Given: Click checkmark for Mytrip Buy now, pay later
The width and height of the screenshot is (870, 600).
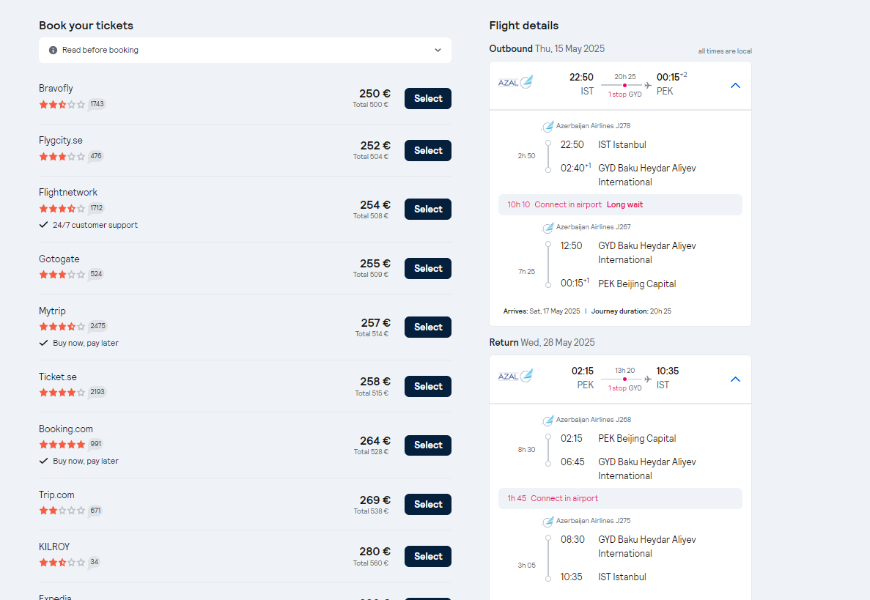Looking at the screenshot, I should (x=43, y=343).
